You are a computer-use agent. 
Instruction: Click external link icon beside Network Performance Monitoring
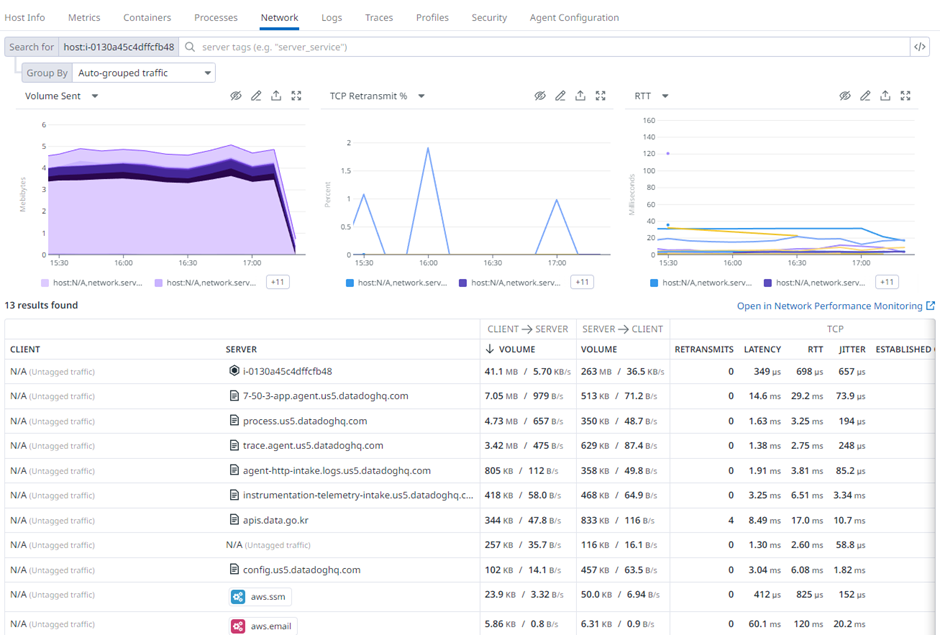[930, 306]
